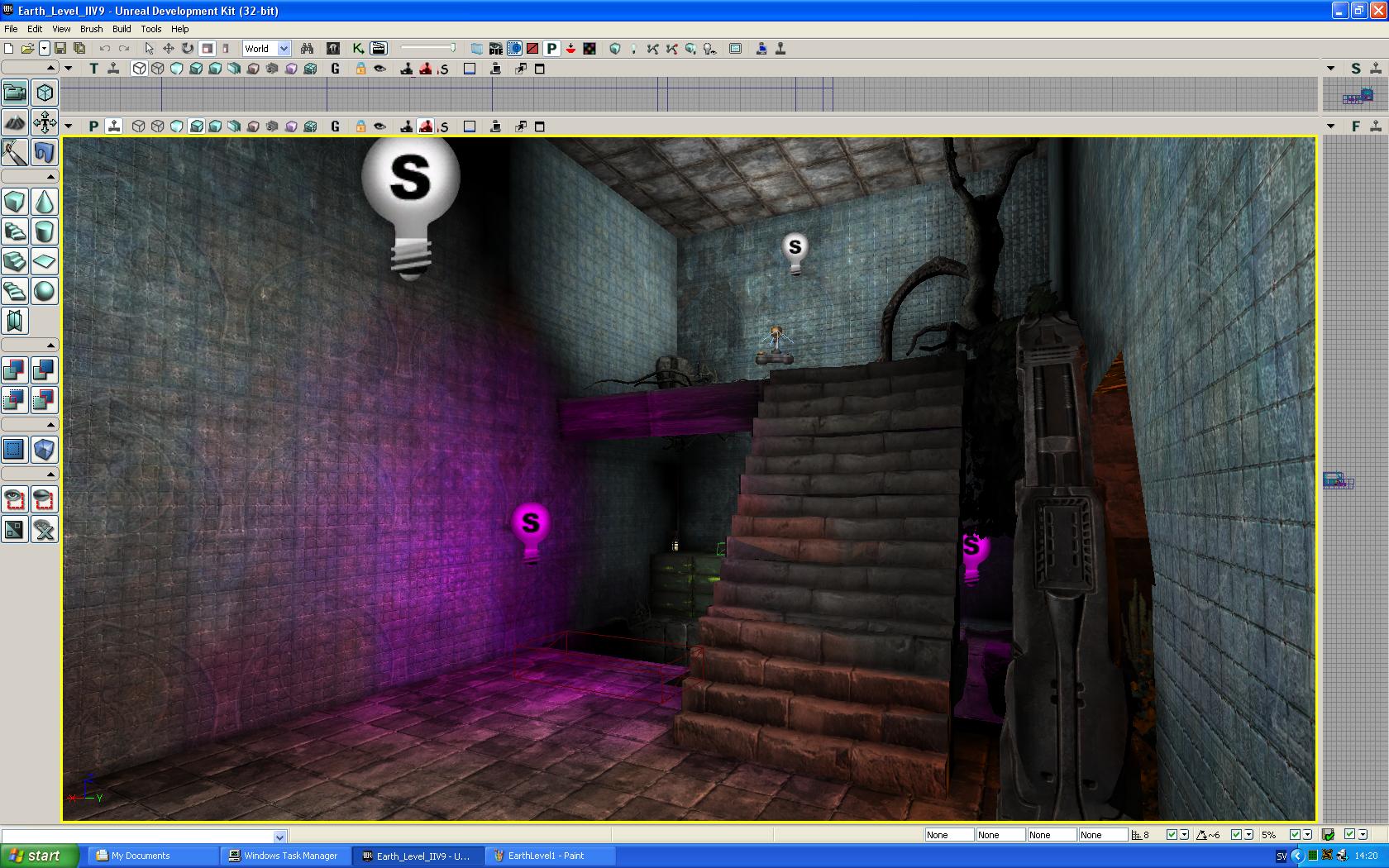Screen dimensions: 1389x868
Task: Toggle Brush Wireframe mode in top viewport
Action: click(x=139, y=69)
